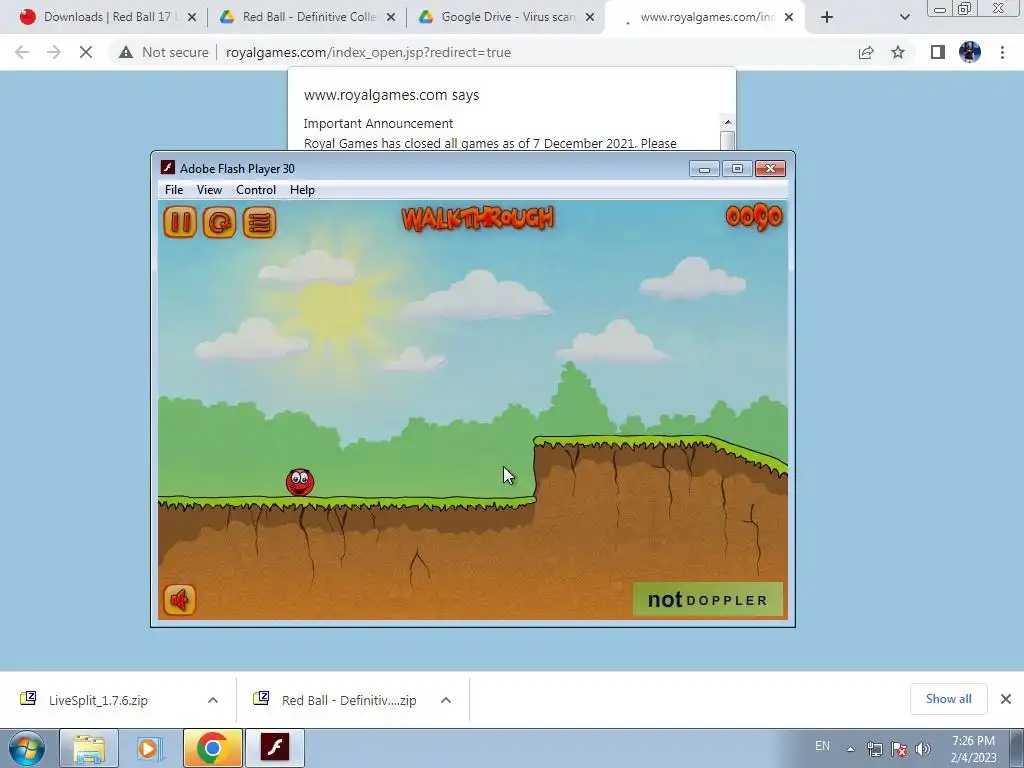Show hidden system tray icons
1024x768 pixels.
(850, 749)
